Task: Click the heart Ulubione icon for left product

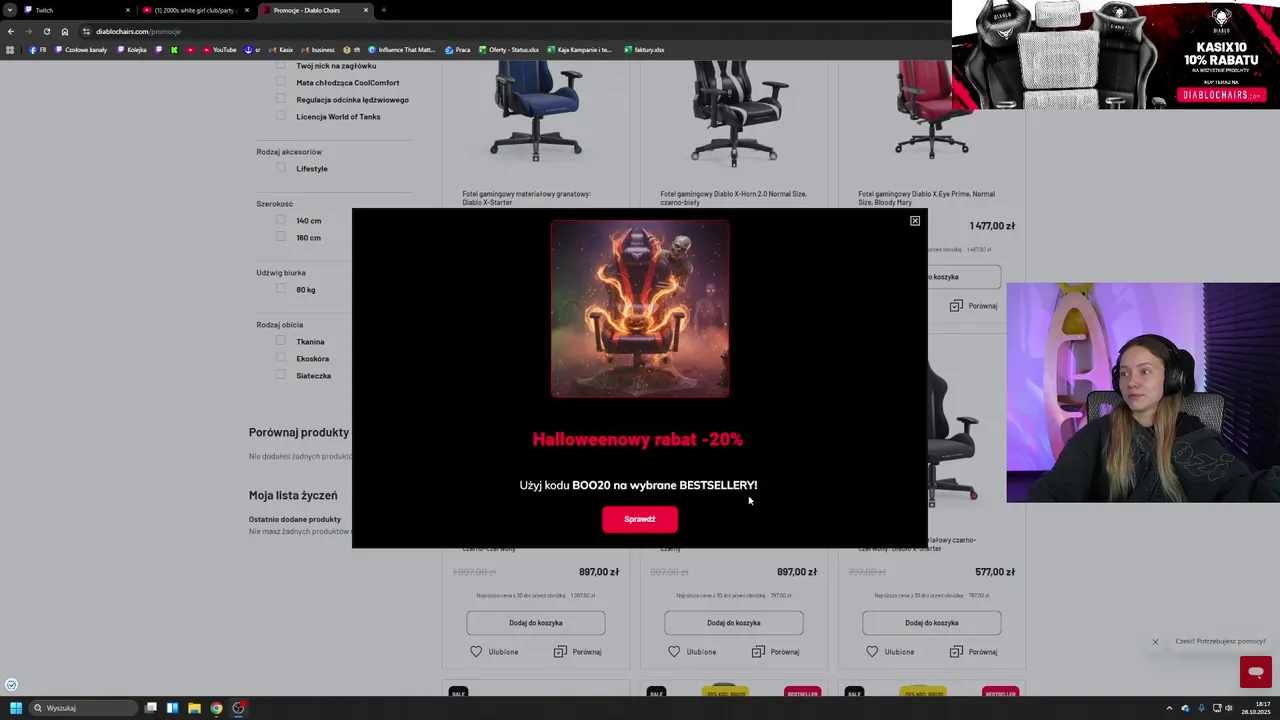Action: pyautogui.click(x=476, y=652)
